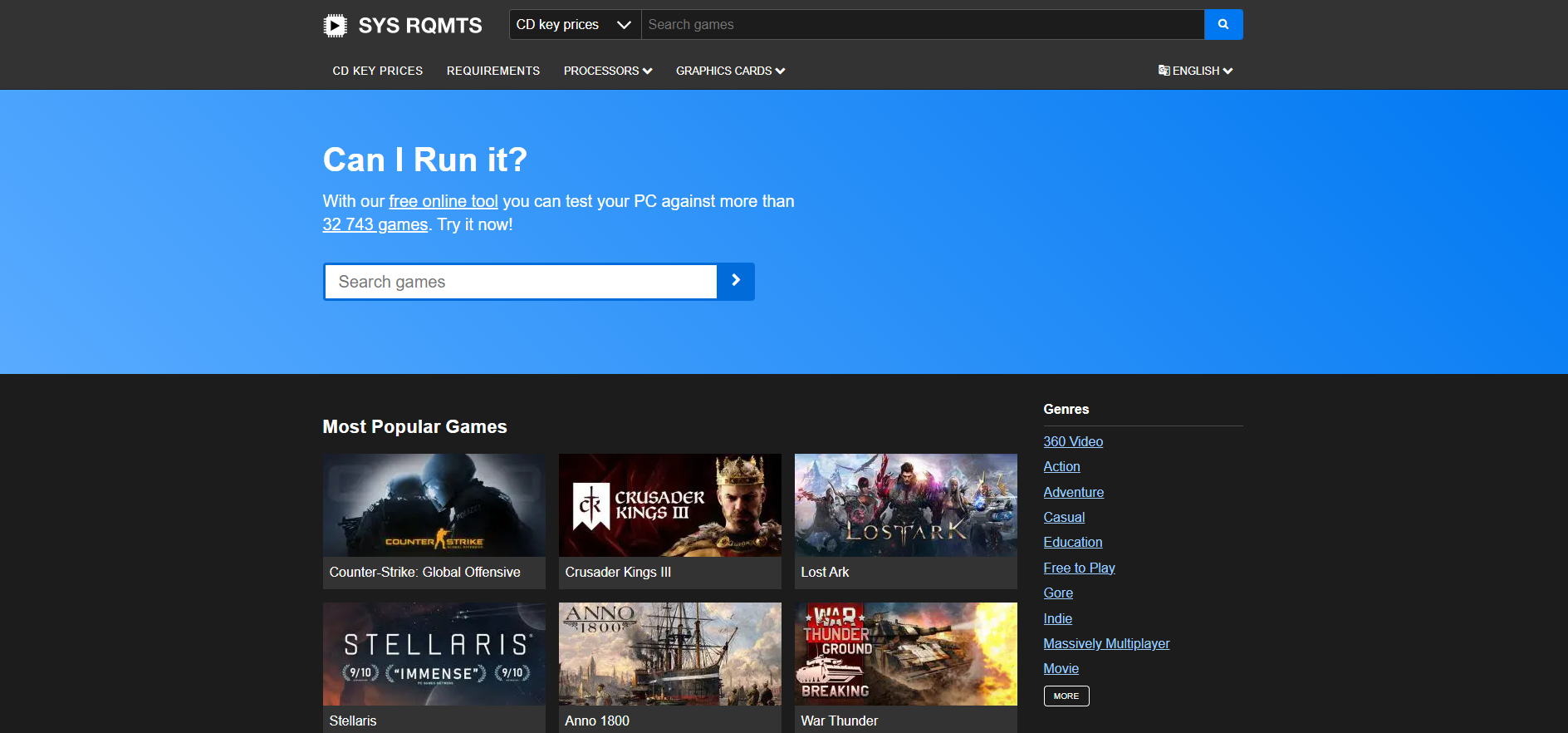
Task: Click the SYS RQMTS site title
Action: click(420, 26)
